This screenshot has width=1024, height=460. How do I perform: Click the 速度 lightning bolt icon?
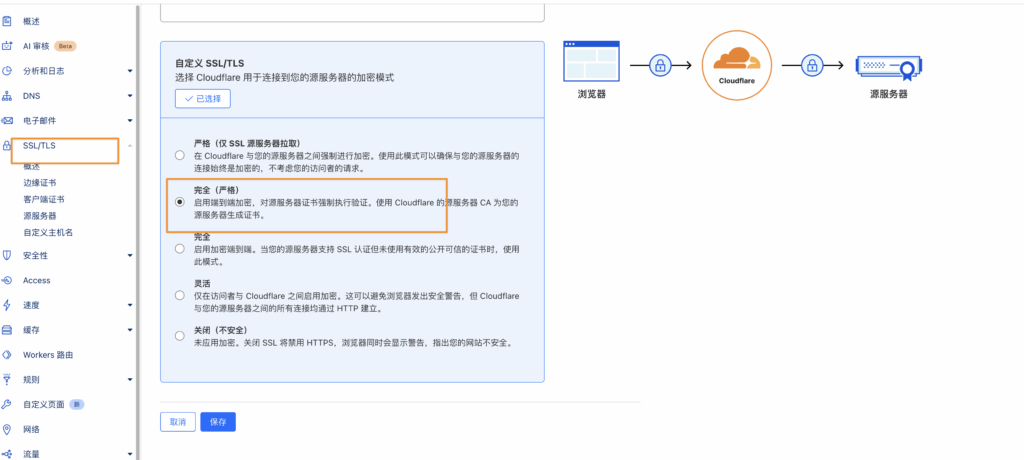click(7, 305)
